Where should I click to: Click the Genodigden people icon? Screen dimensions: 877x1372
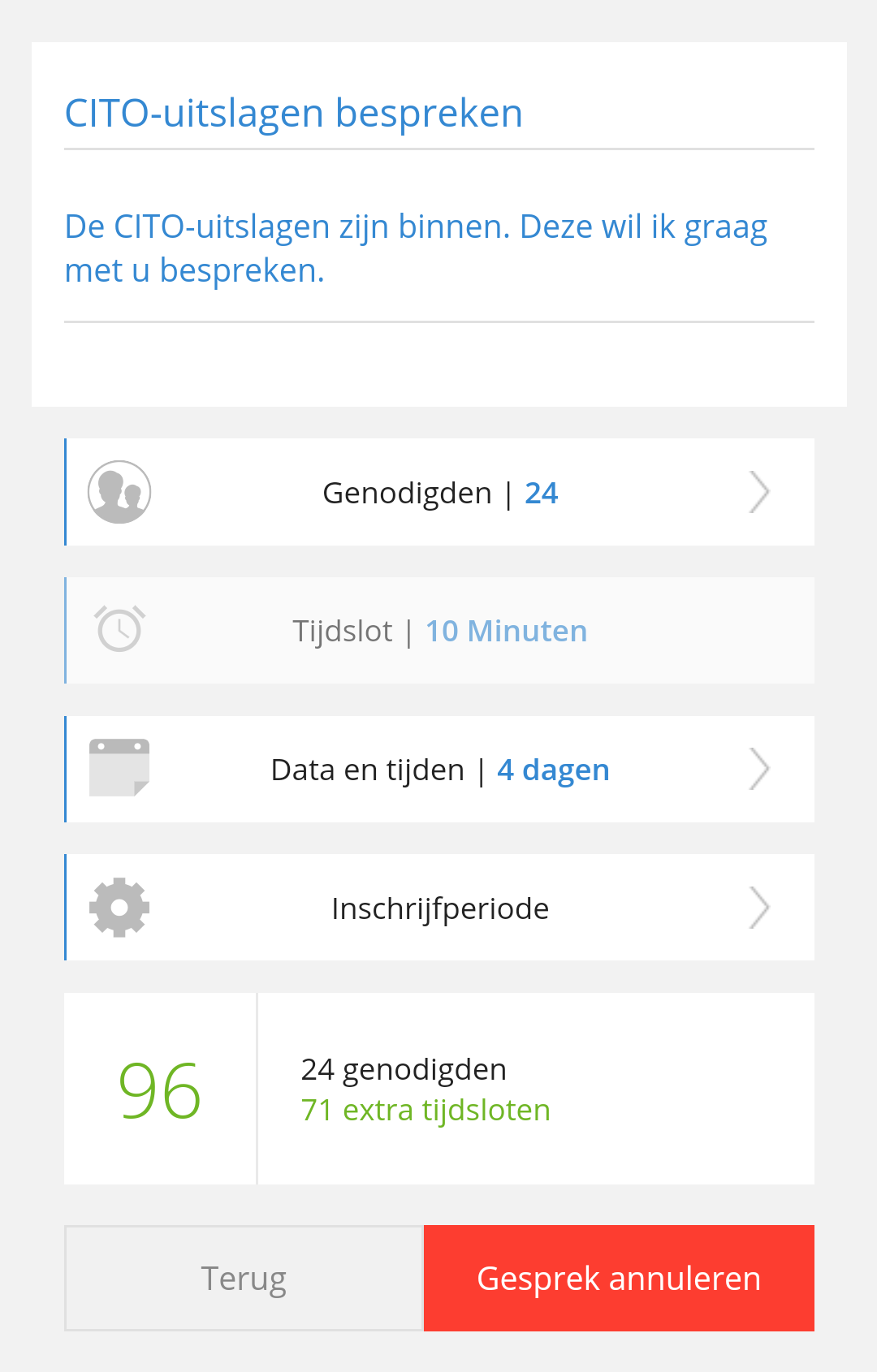(x=119, y=492)
